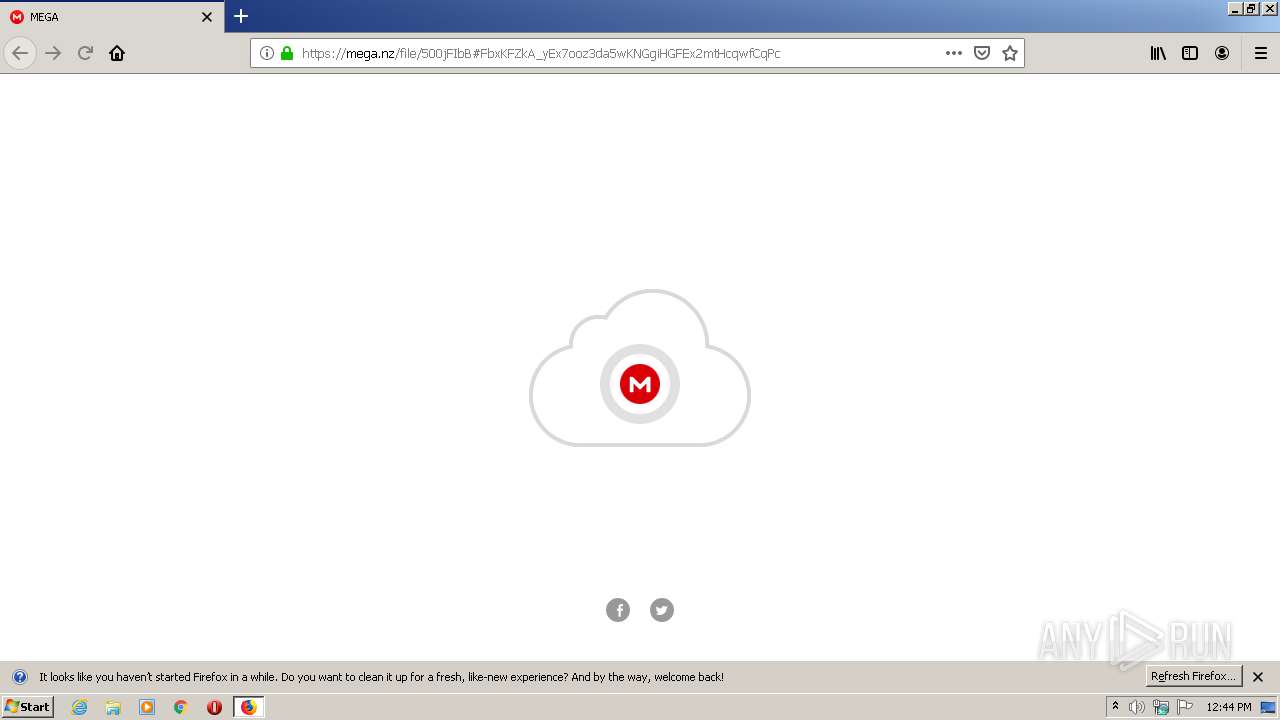The image size is (1280, 720).
Task: Show site information icon in address bar
Action: click(267, 53)
